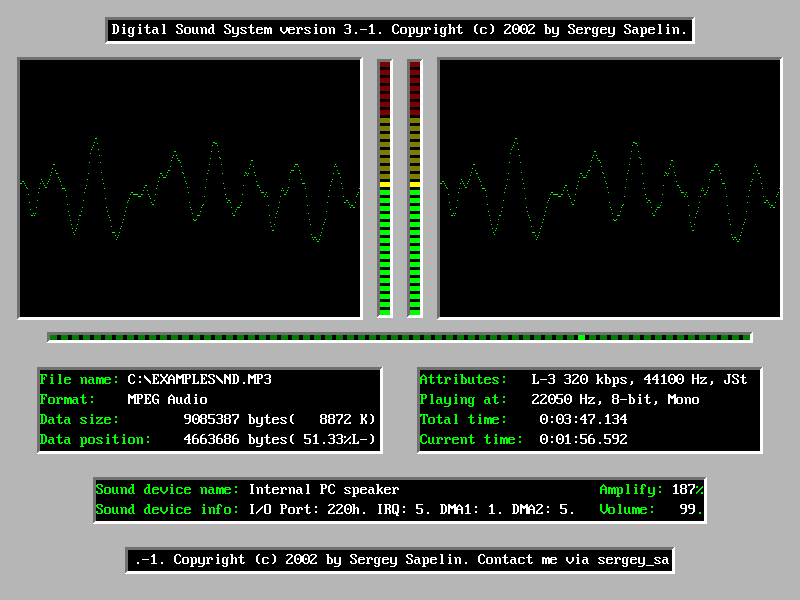
Task: Click the scrolling copyright ticker at bottom
Action: 400,560
